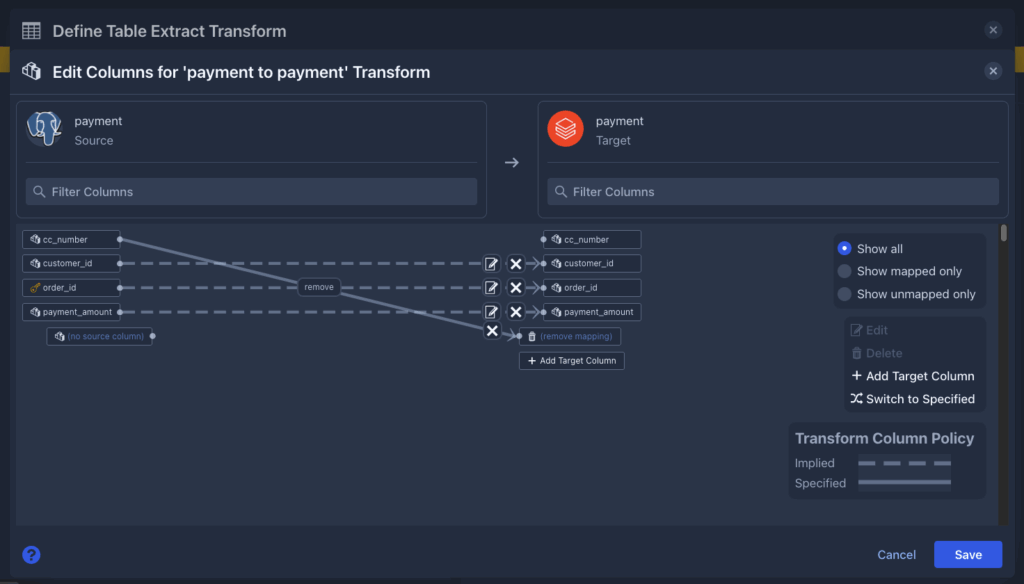Click the edit icon for customer_id mapping
1024x584 pixels.
491,263
